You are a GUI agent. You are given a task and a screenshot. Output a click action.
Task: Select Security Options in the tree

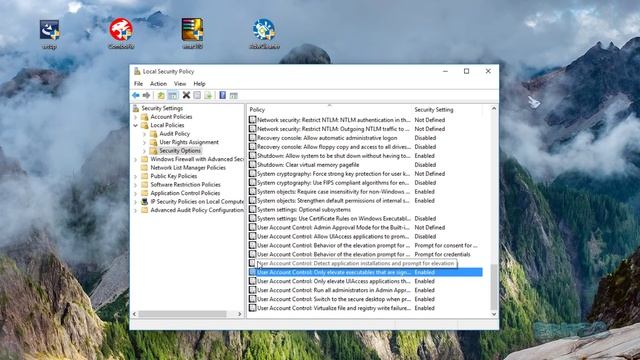[x=180, y=151]
